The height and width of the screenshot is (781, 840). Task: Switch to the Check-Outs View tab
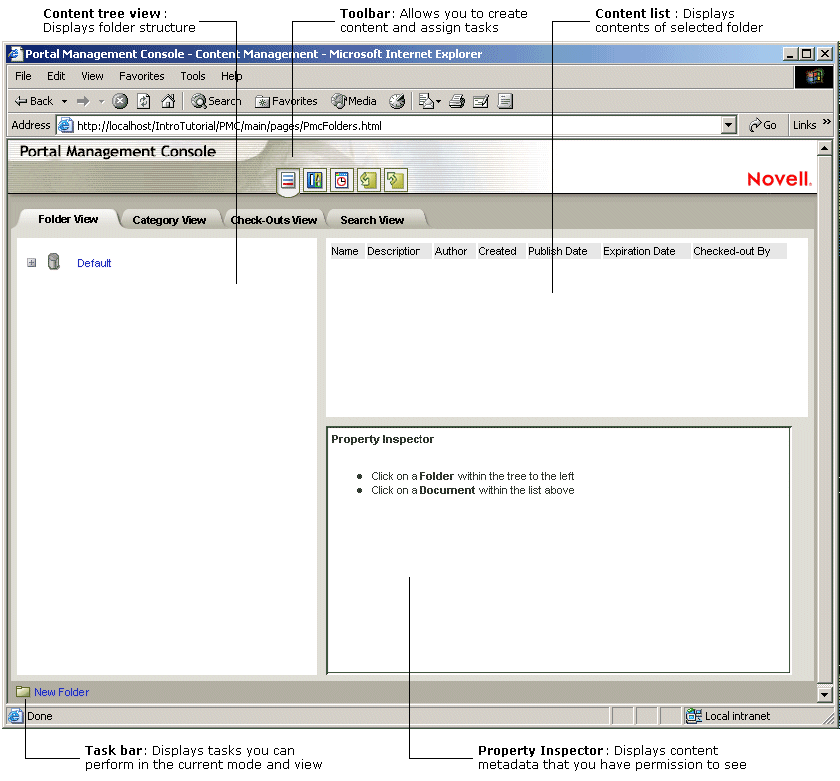pos(274,220)
